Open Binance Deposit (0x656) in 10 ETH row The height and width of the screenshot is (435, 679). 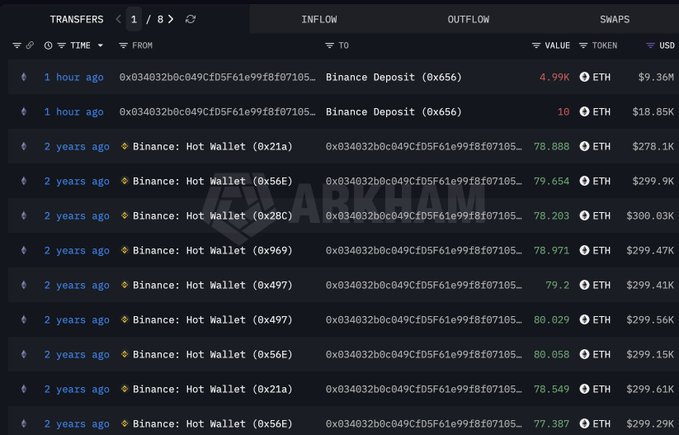[394, 112]
